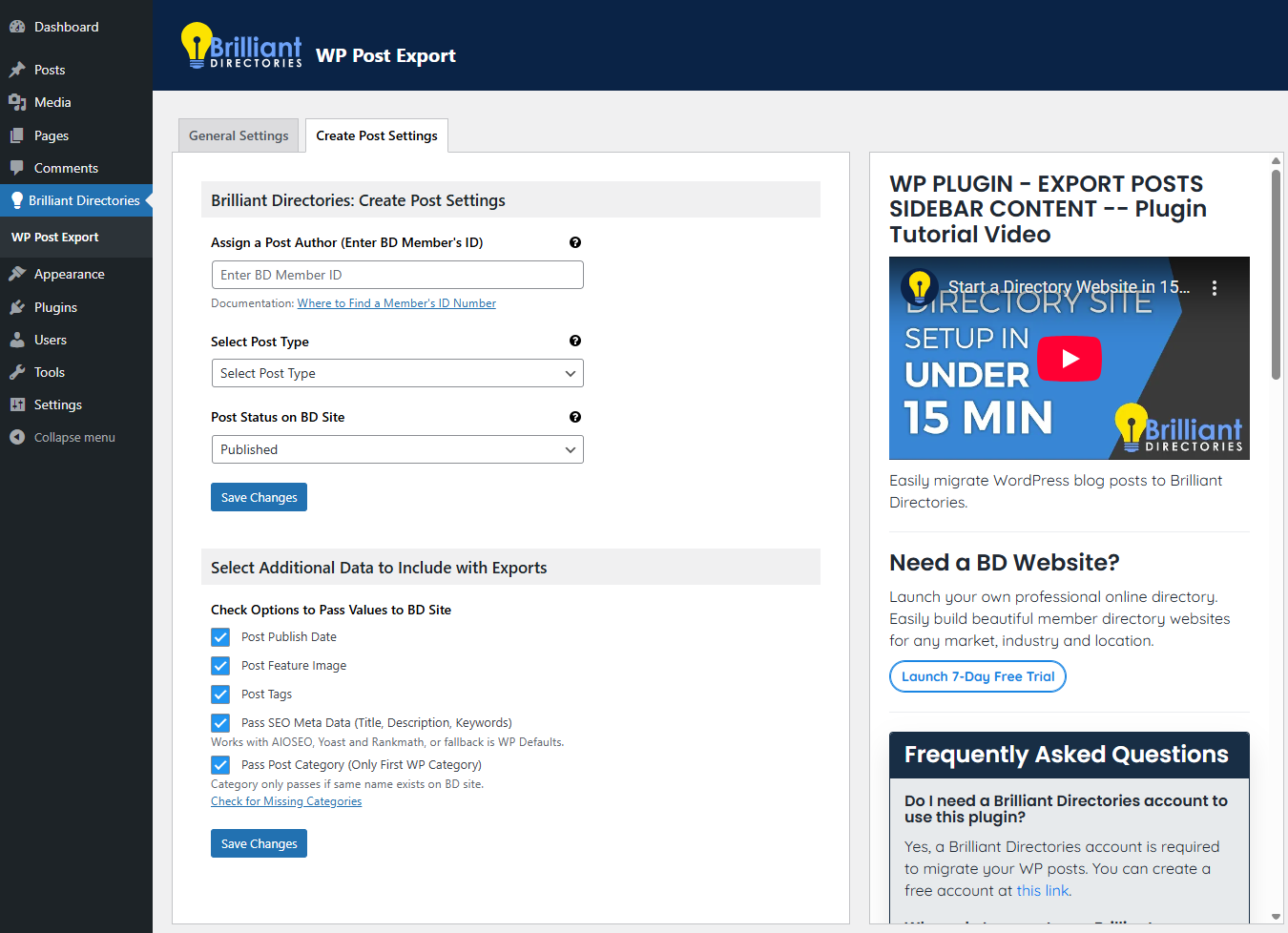Click the sidebar scrollbar up arrow

coord(1277,160)
